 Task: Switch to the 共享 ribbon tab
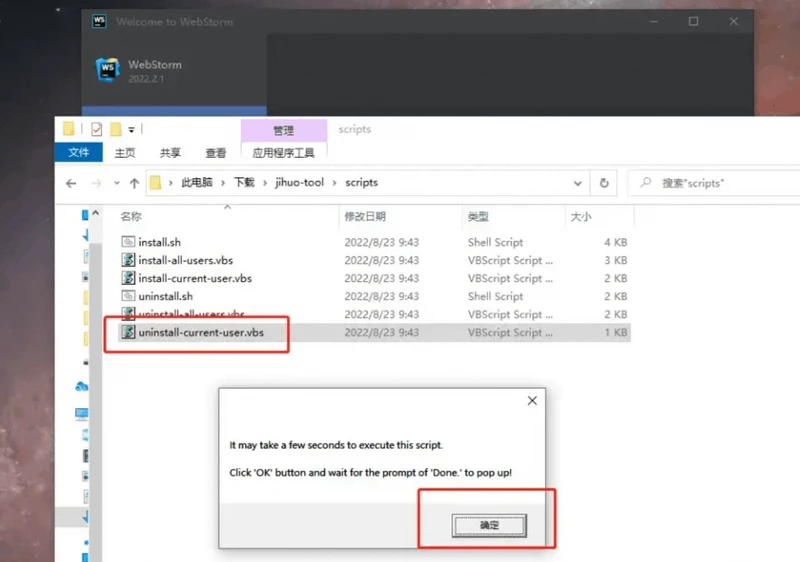(171, 153)
